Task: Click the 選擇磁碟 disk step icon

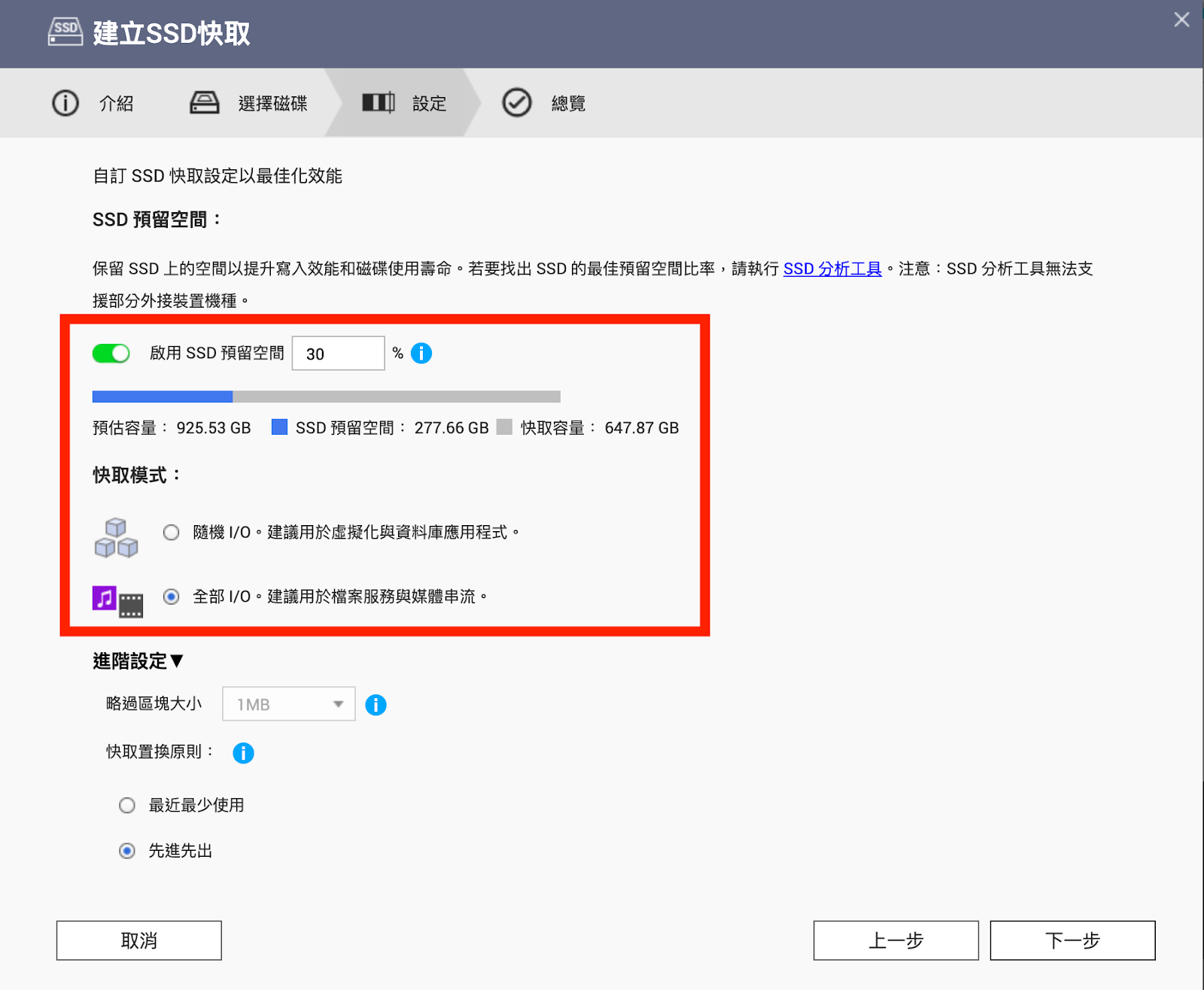Action: click(x=204, y=103)
